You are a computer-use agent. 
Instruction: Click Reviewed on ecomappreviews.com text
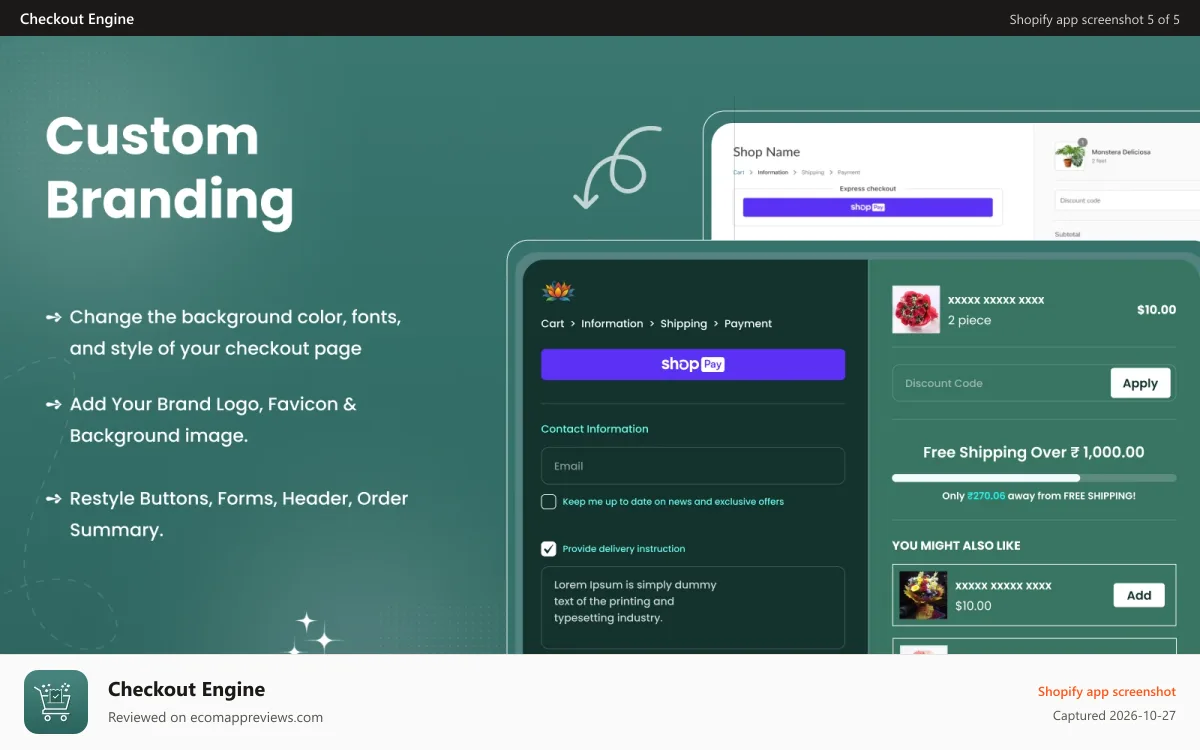[215, 717]
